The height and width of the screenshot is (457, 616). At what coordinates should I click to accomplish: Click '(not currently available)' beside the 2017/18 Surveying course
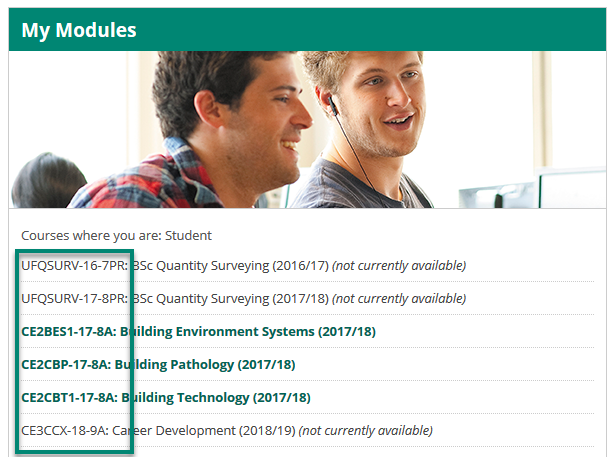pos(399,299)
